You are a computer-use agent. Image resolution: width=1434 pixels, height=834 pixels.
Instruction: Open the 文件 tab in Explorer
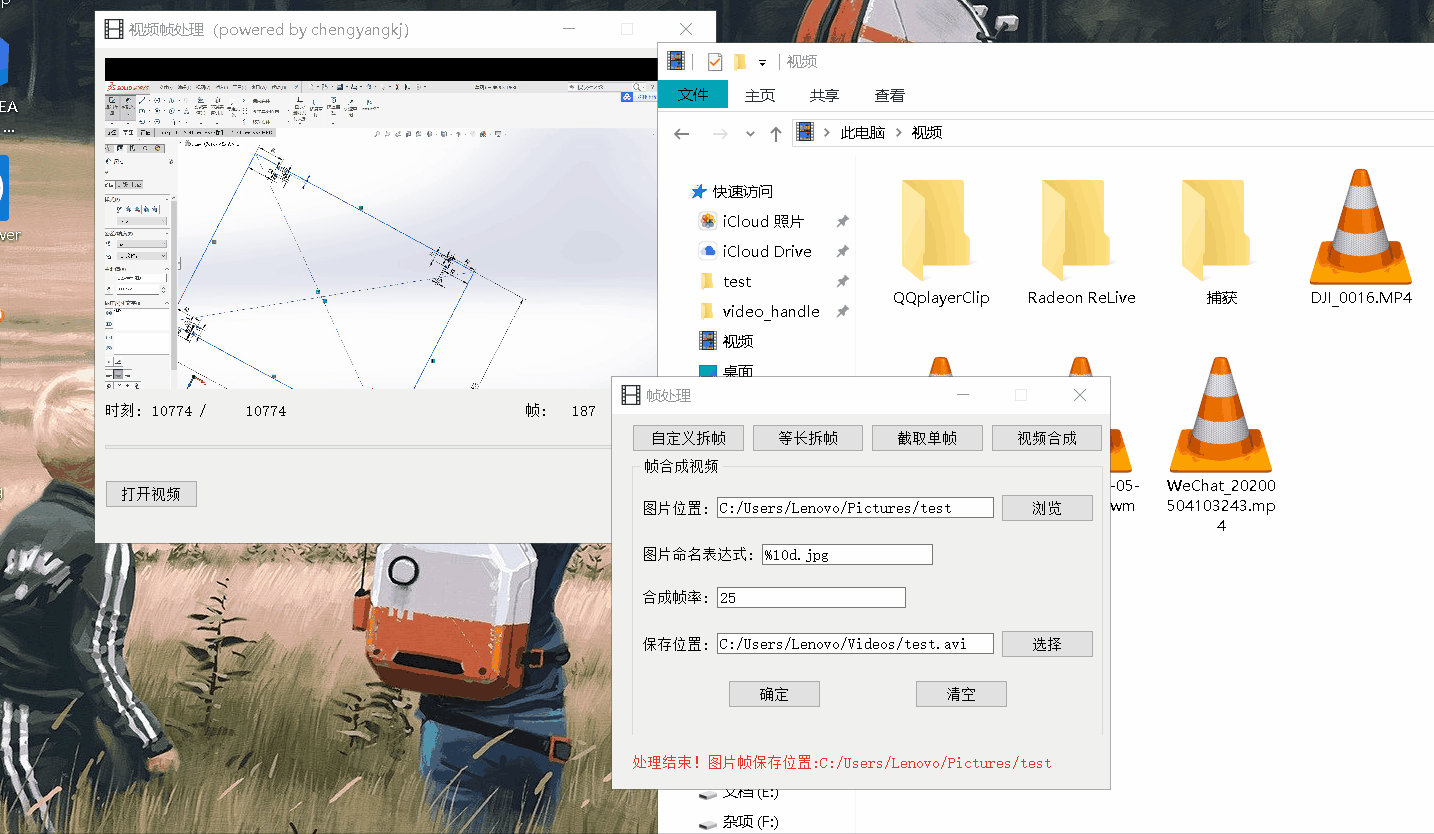click(693, 95)
